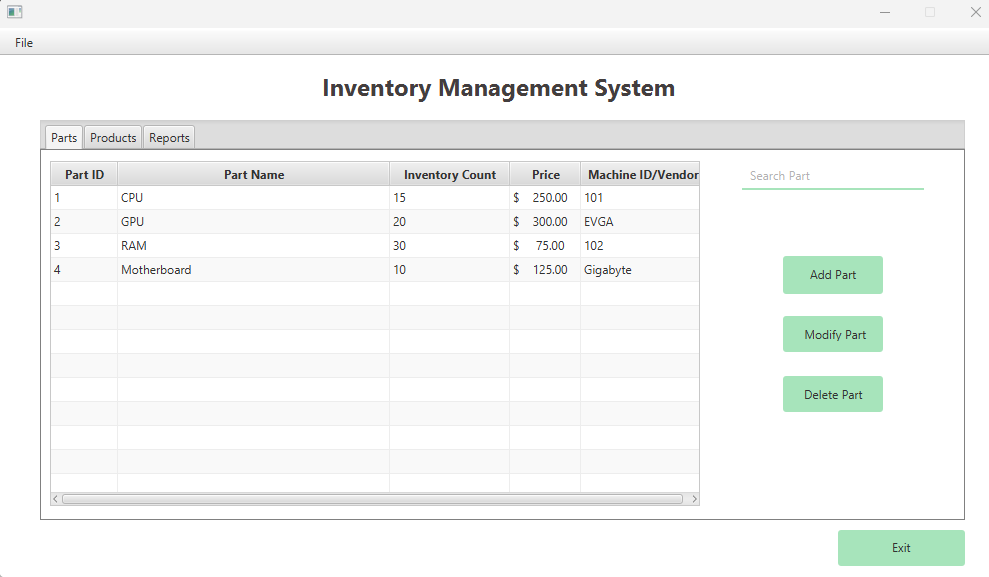This screenshot has width=989, height=577.
Task: Switch to the Parts tab
Action: click(x=64, y=137)
